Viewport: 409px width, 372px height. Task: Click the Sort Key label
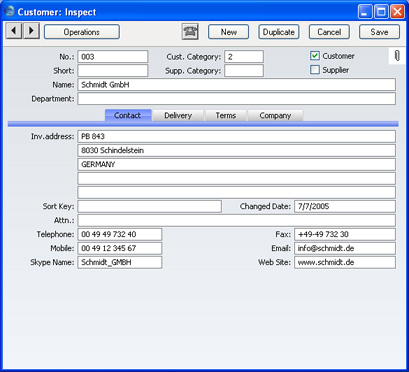pyautogui.click(x=58, y=206)
